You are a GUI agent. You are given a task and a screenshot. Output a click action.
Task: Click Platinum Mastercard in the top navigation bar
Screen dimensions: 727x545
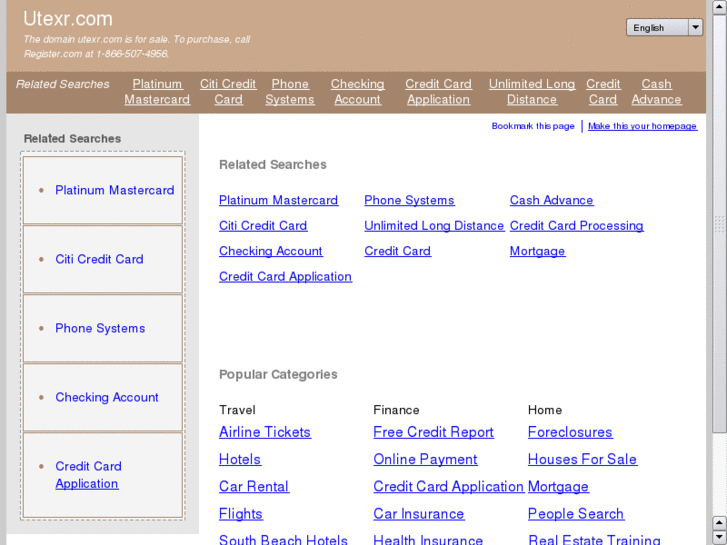tap(157, 91)
